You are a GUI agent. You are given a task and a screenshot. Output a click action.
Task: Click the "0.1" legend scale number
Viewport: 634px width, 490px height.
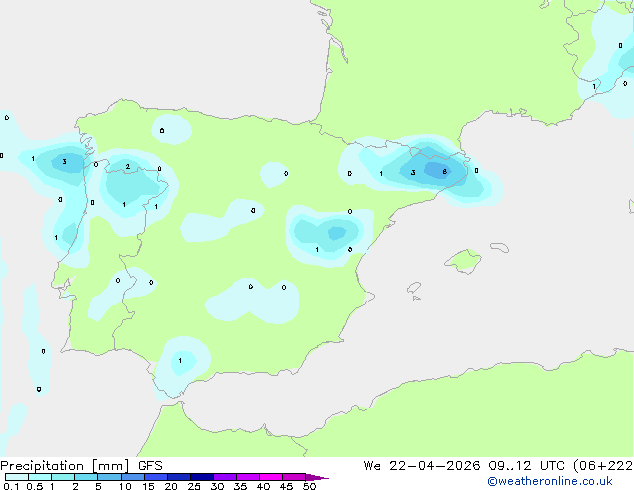click(x=11, y=486)
